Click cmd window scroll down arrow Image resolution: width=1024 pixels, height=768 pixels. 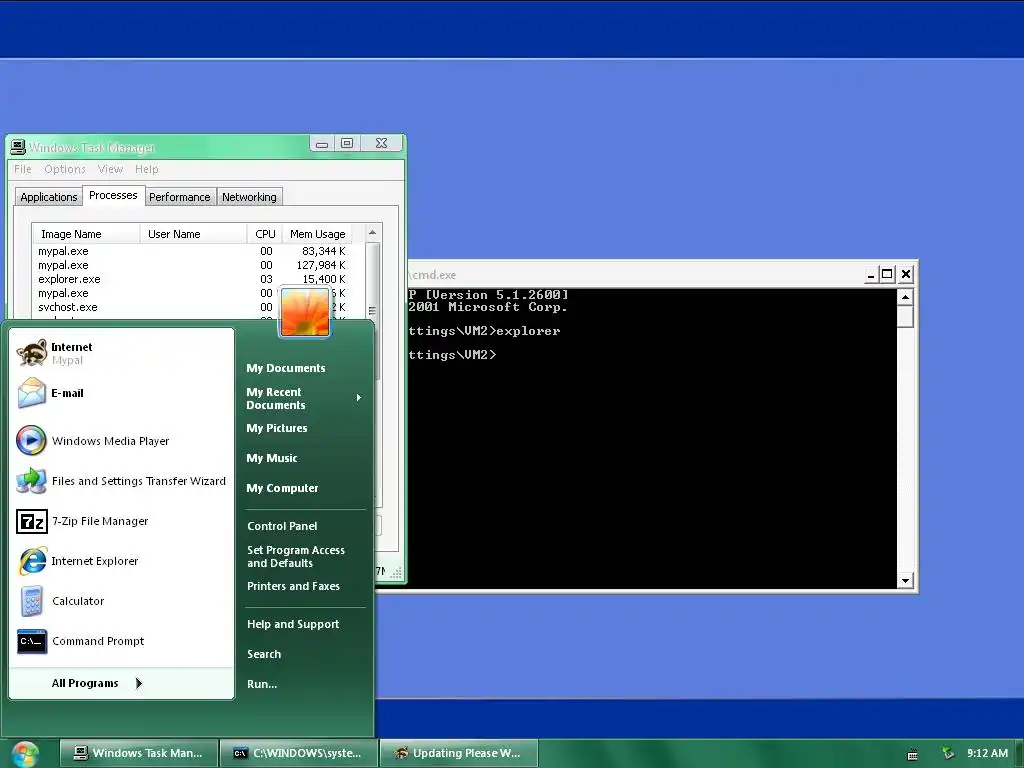tap(905, 580)
